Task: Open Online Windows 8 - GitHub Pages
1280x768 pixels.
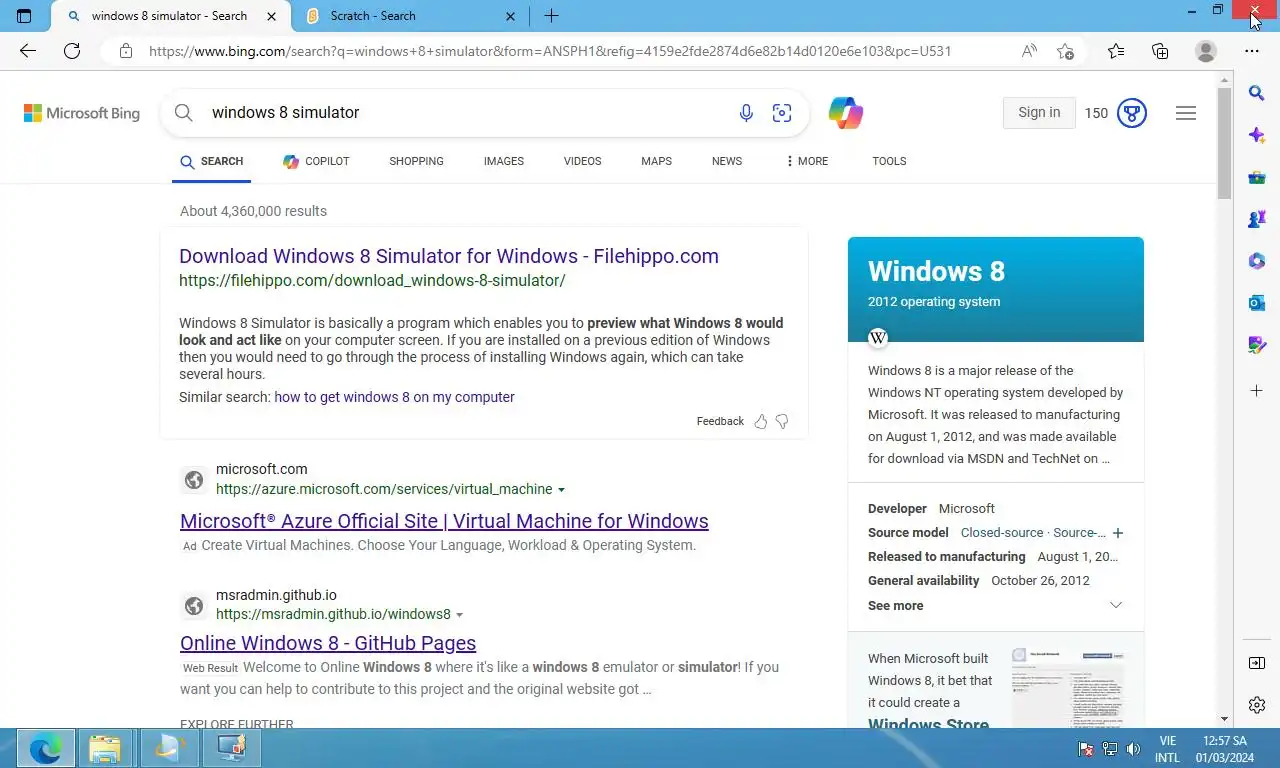Action: [x=328, y=643]
